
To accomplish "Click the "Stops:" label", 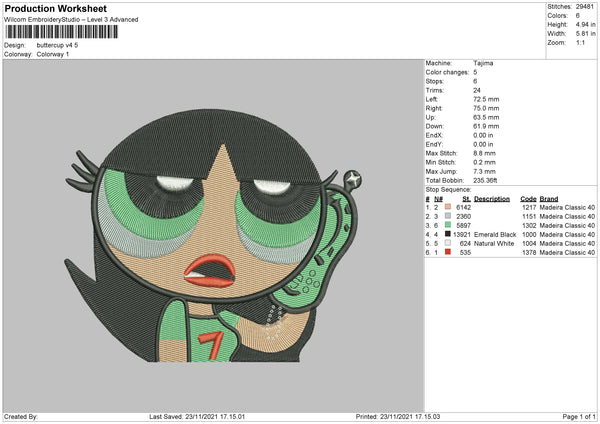I will coord(435,81).
